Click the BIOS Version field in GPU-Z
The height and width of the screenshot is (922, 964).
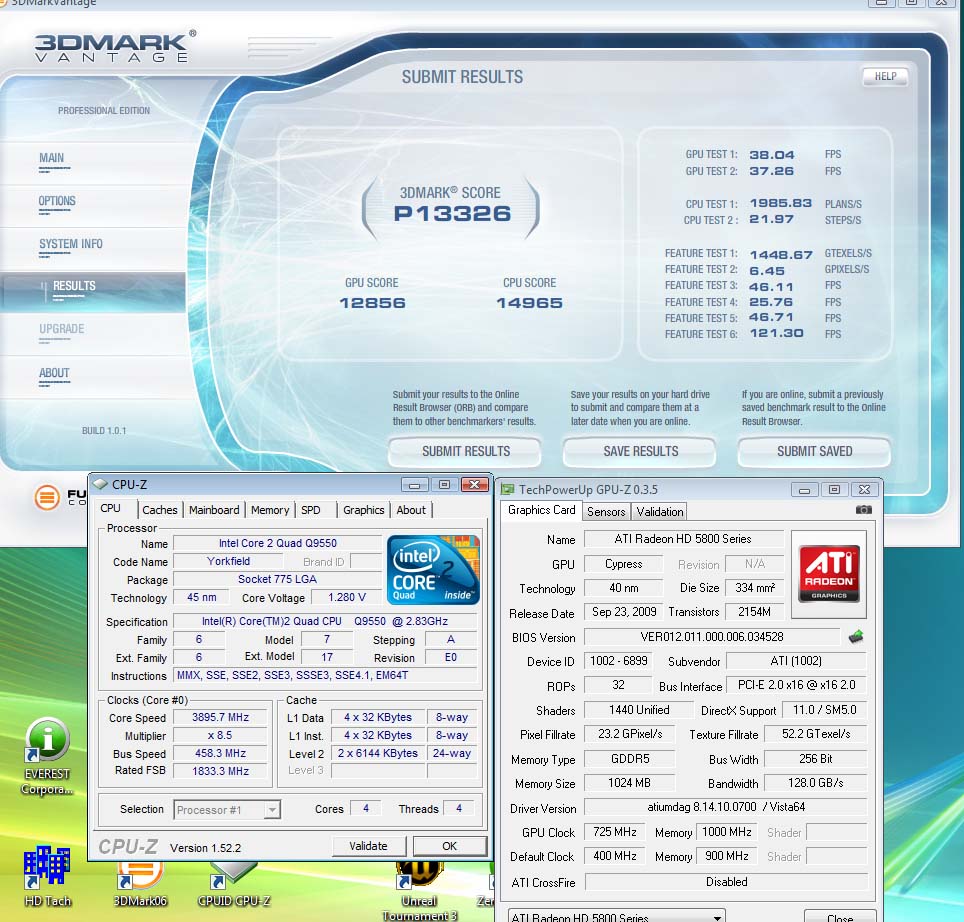click(x=712, y=637)
